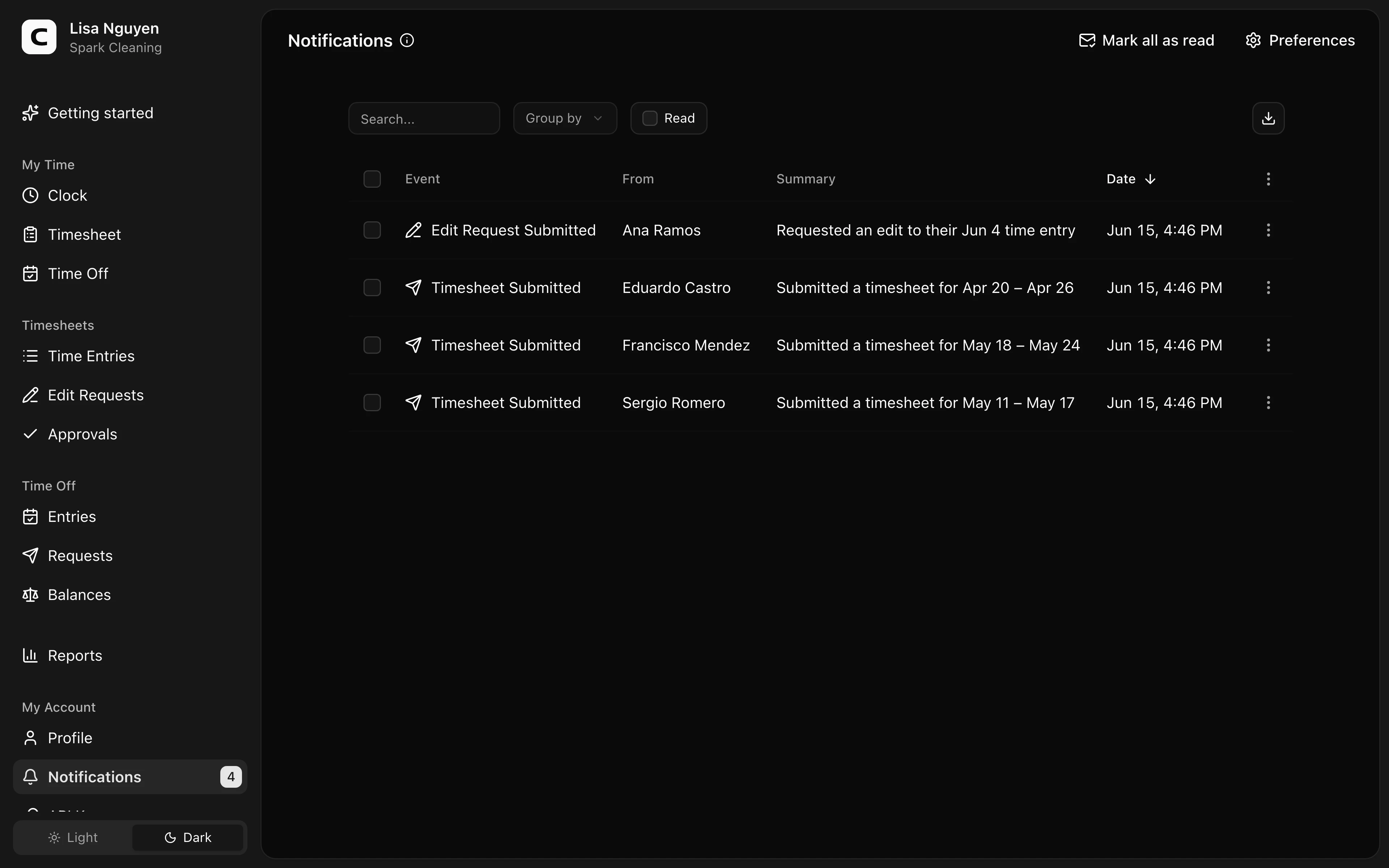Click the Event column header
1389x868 pixels.
[422, 179]
